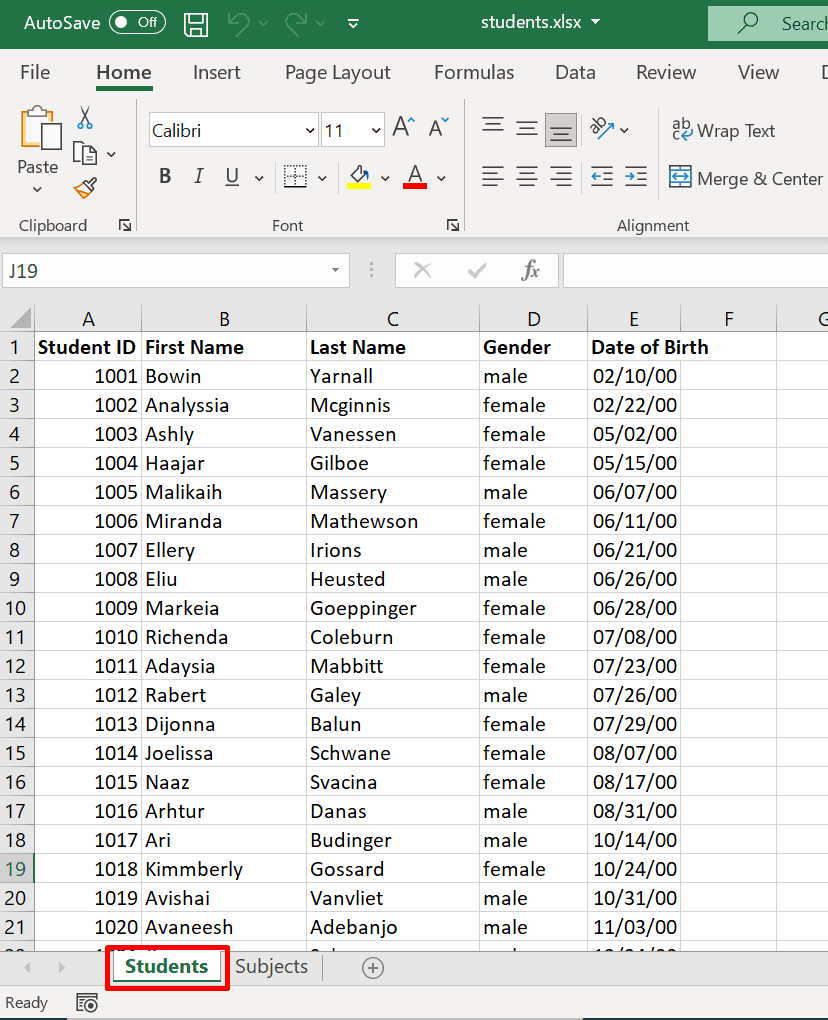Switch to the Subjects sheet tab
Screen dimensions: 828x1020
click(271, 966)
